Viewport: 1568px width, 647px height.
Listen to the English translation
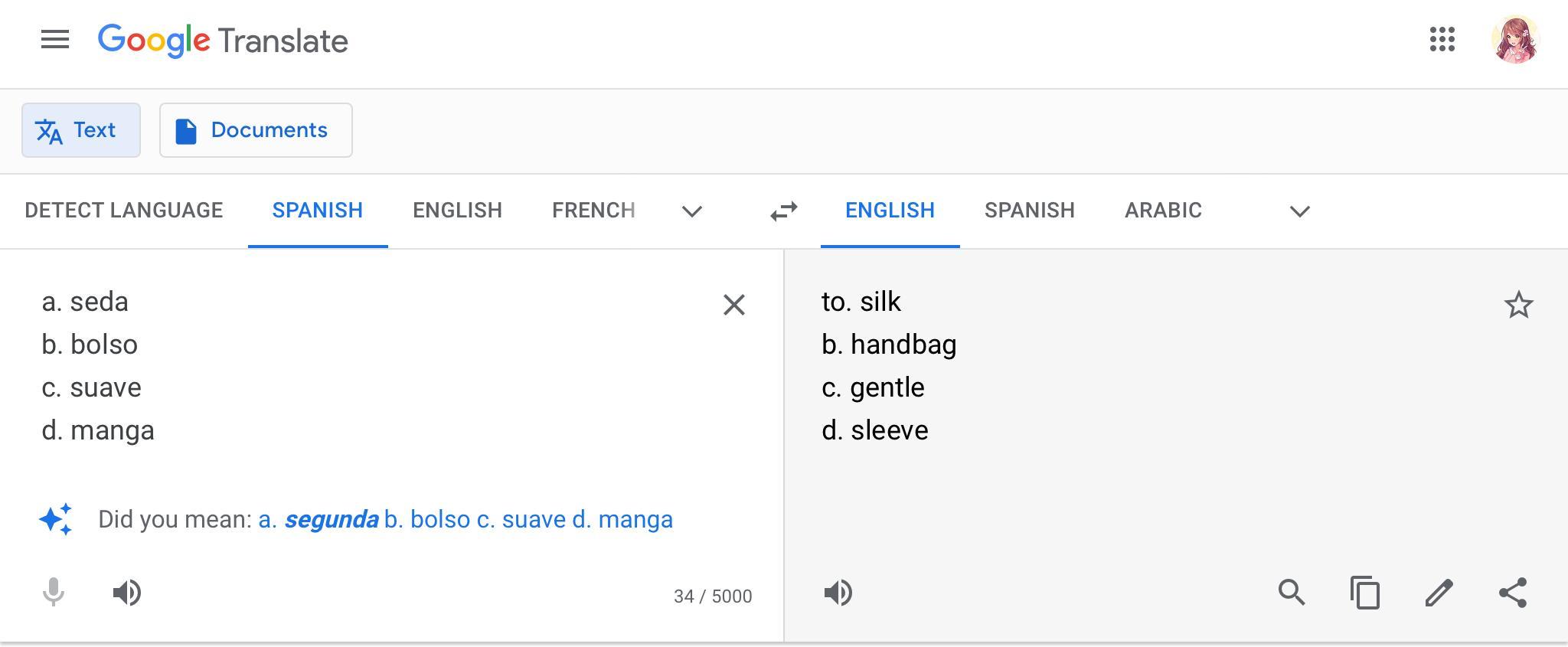tap(838, 593)
